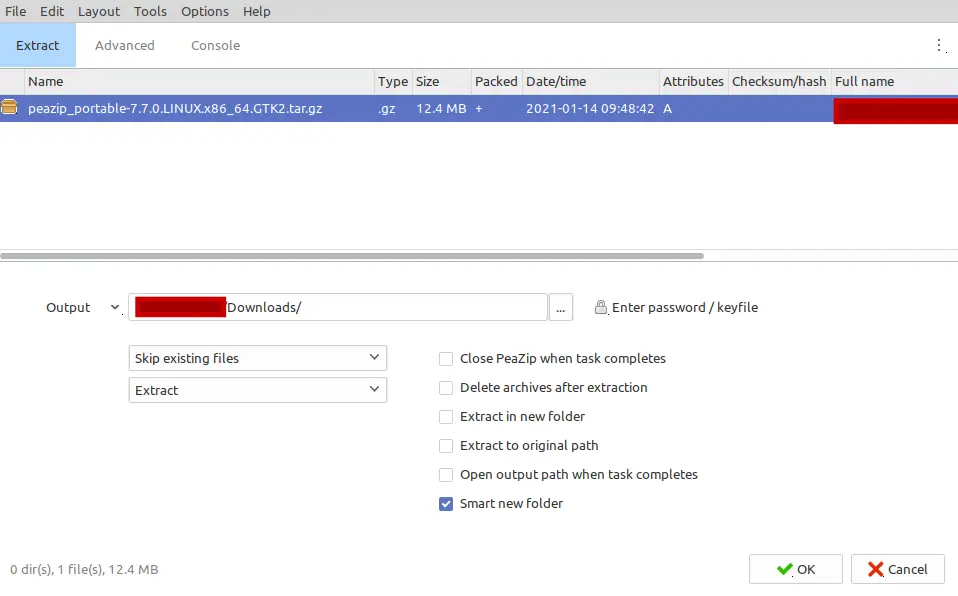Open the Tools menu
The image size is (958, 596).
[x=150, y=11]
